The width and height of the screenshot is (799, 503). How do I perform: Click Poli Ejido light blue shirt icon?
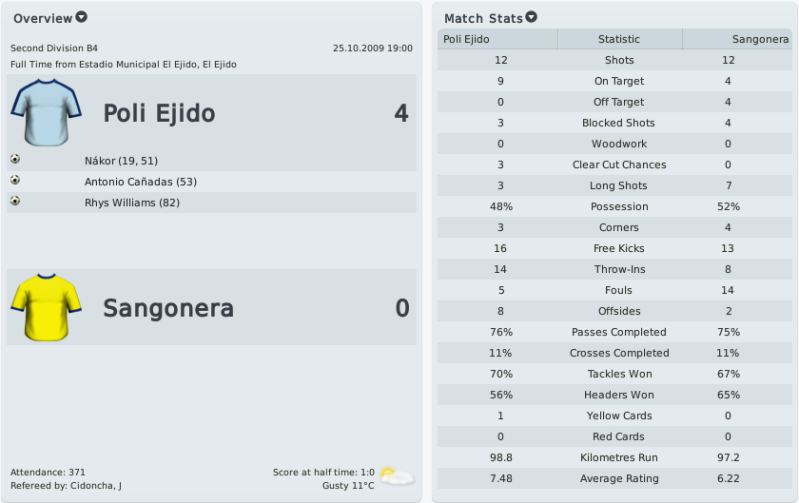46,113
